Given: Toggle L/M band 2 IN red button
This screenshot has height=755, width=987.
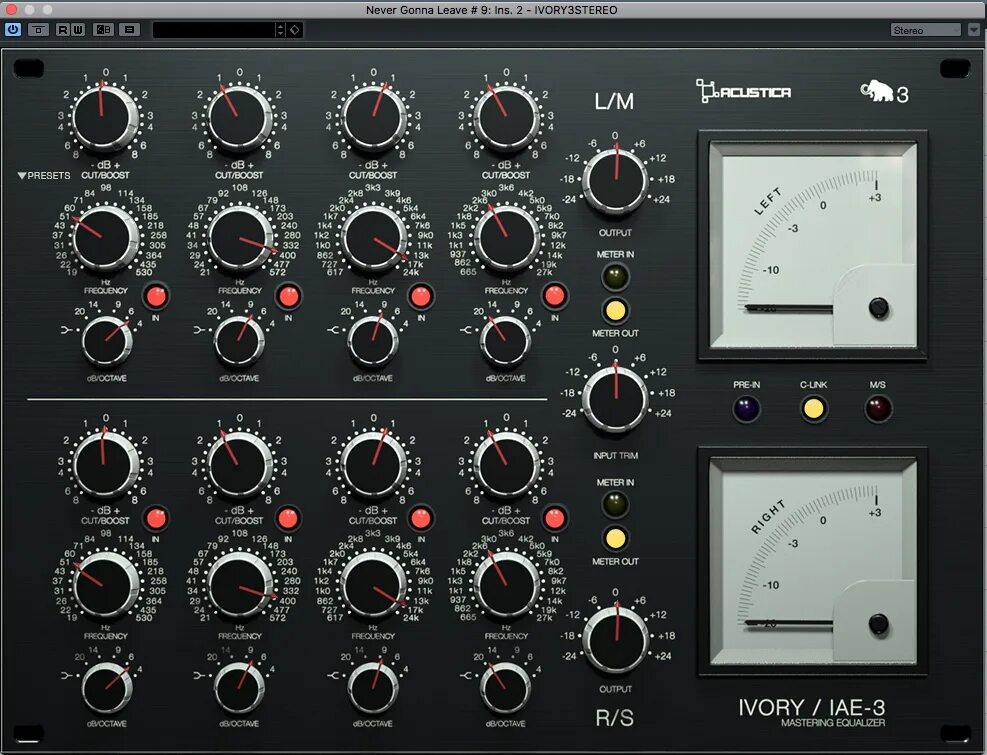Looking at the screenshot, I should [x=288, y=296].
